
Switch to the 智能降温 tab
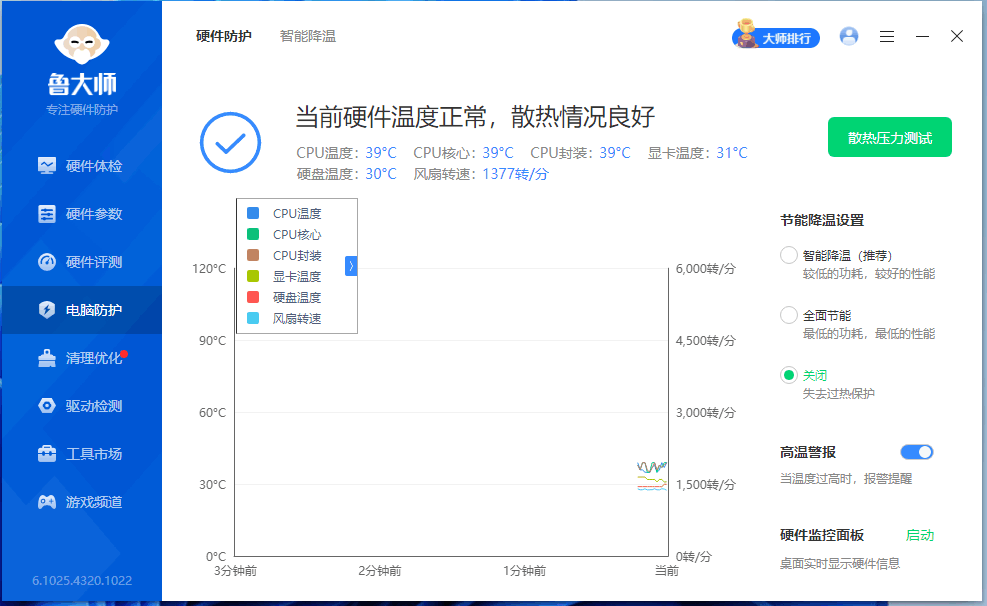pyautogui.click(x=308, y=36)
